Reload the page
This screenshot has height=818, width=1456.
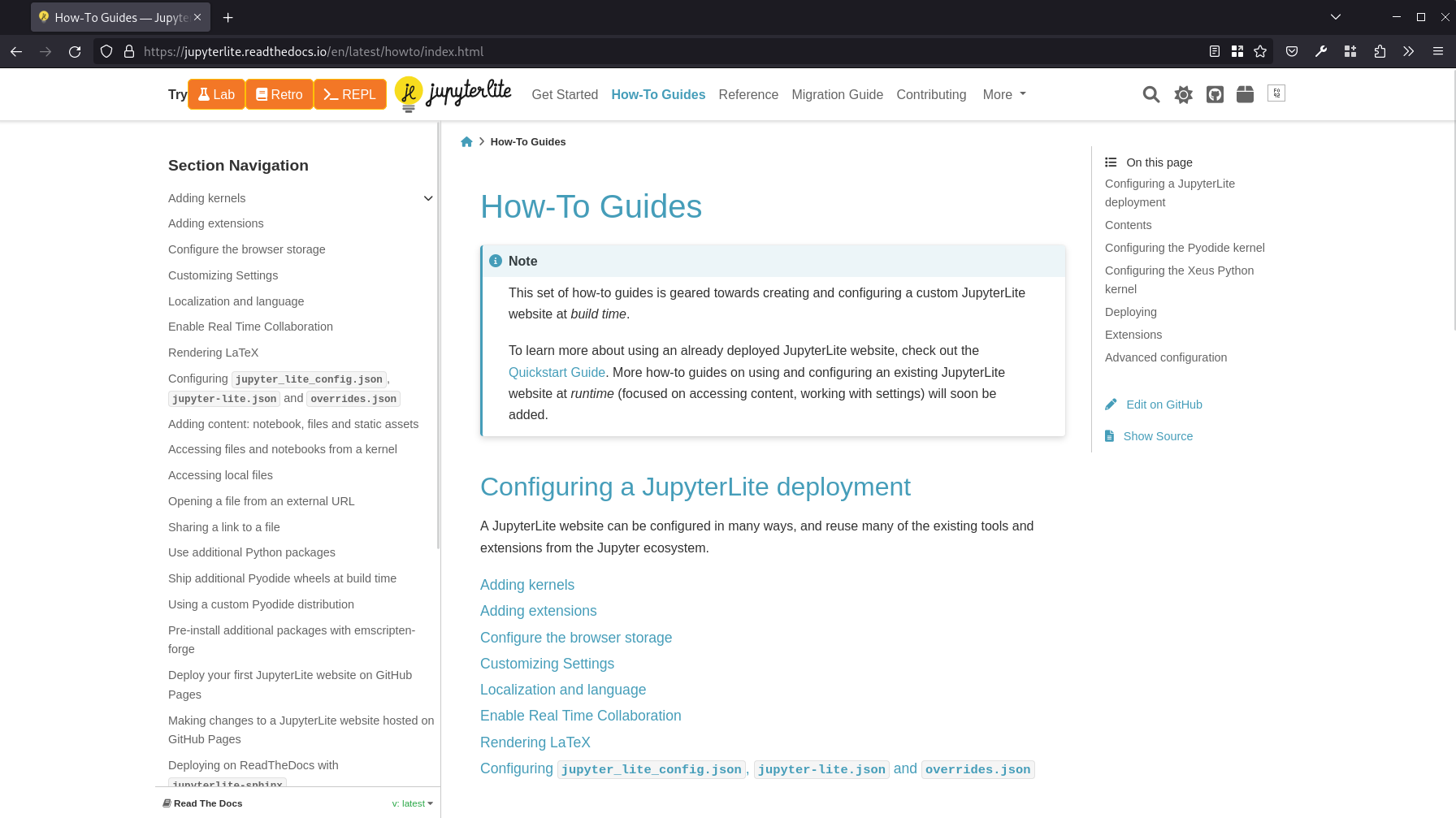click(x=75, y=51)
